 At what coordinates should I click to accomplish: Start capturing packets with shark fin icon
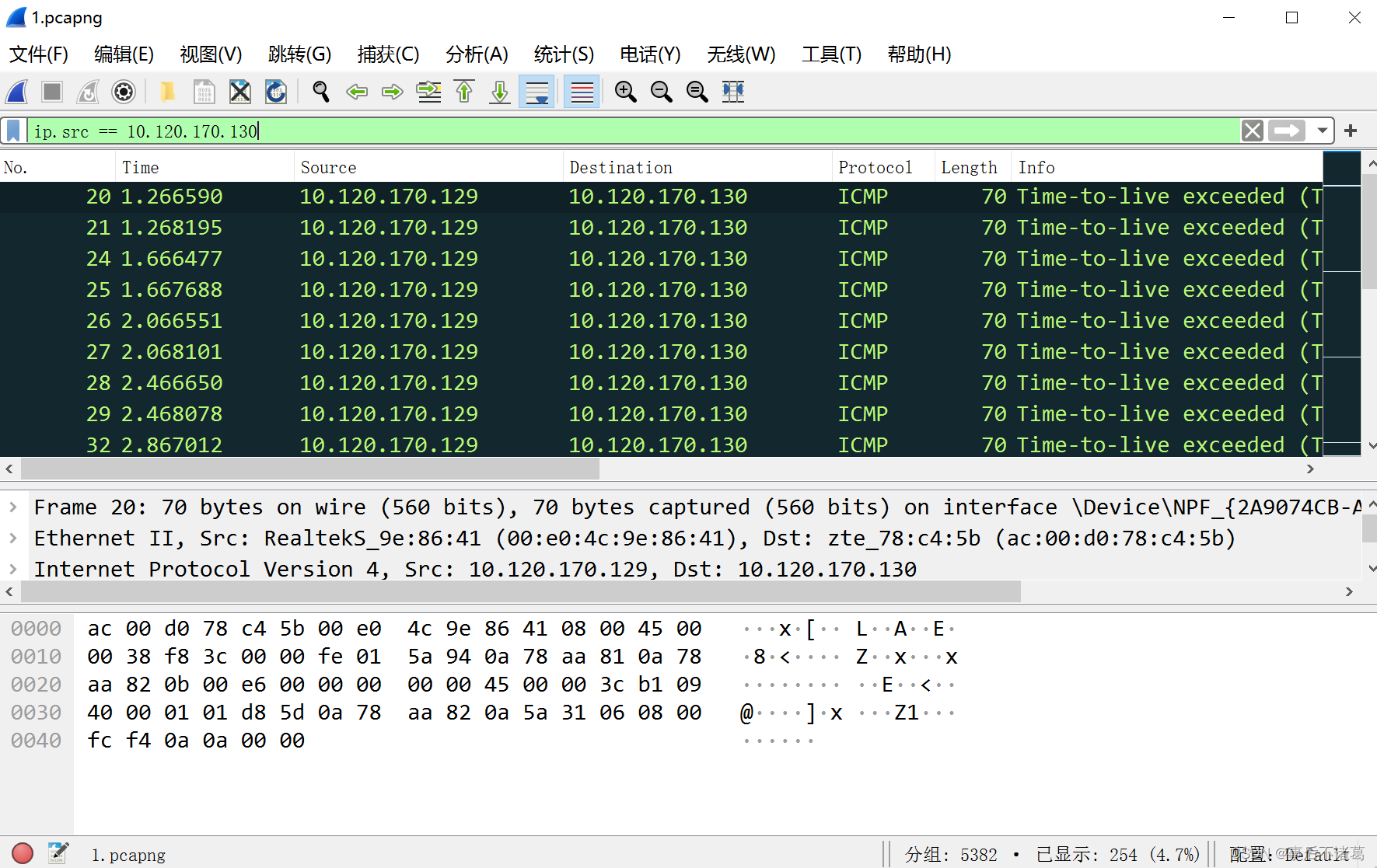(x=17, y=92)
